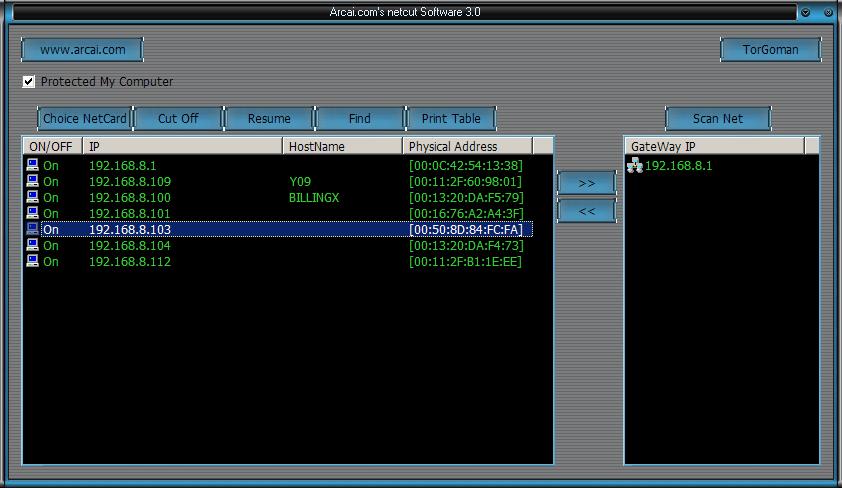Click MAC address 00:13:20:DA:F5:79
Image resolution: width=842 pixels, height=488 pixels.
coord(466,198)
